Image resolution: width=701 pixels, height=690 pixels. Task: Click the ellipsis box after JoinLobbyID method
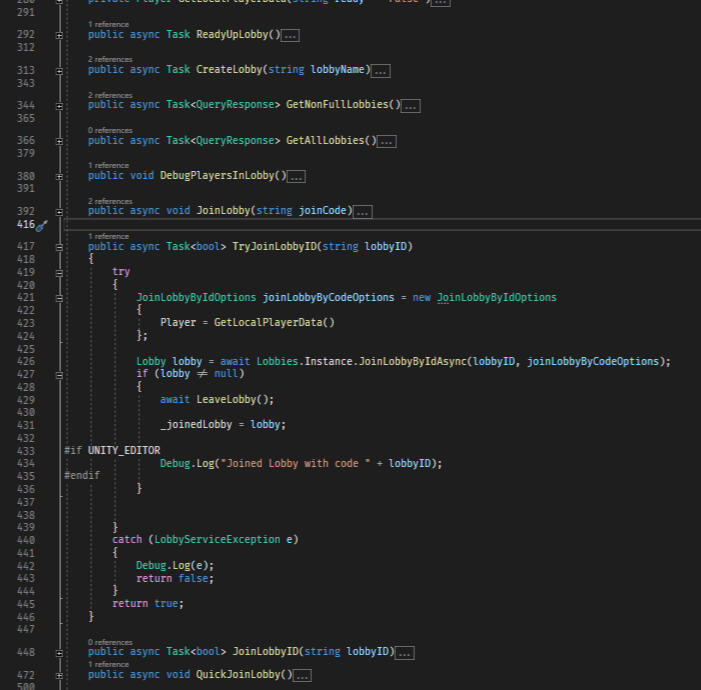point(405,652)
